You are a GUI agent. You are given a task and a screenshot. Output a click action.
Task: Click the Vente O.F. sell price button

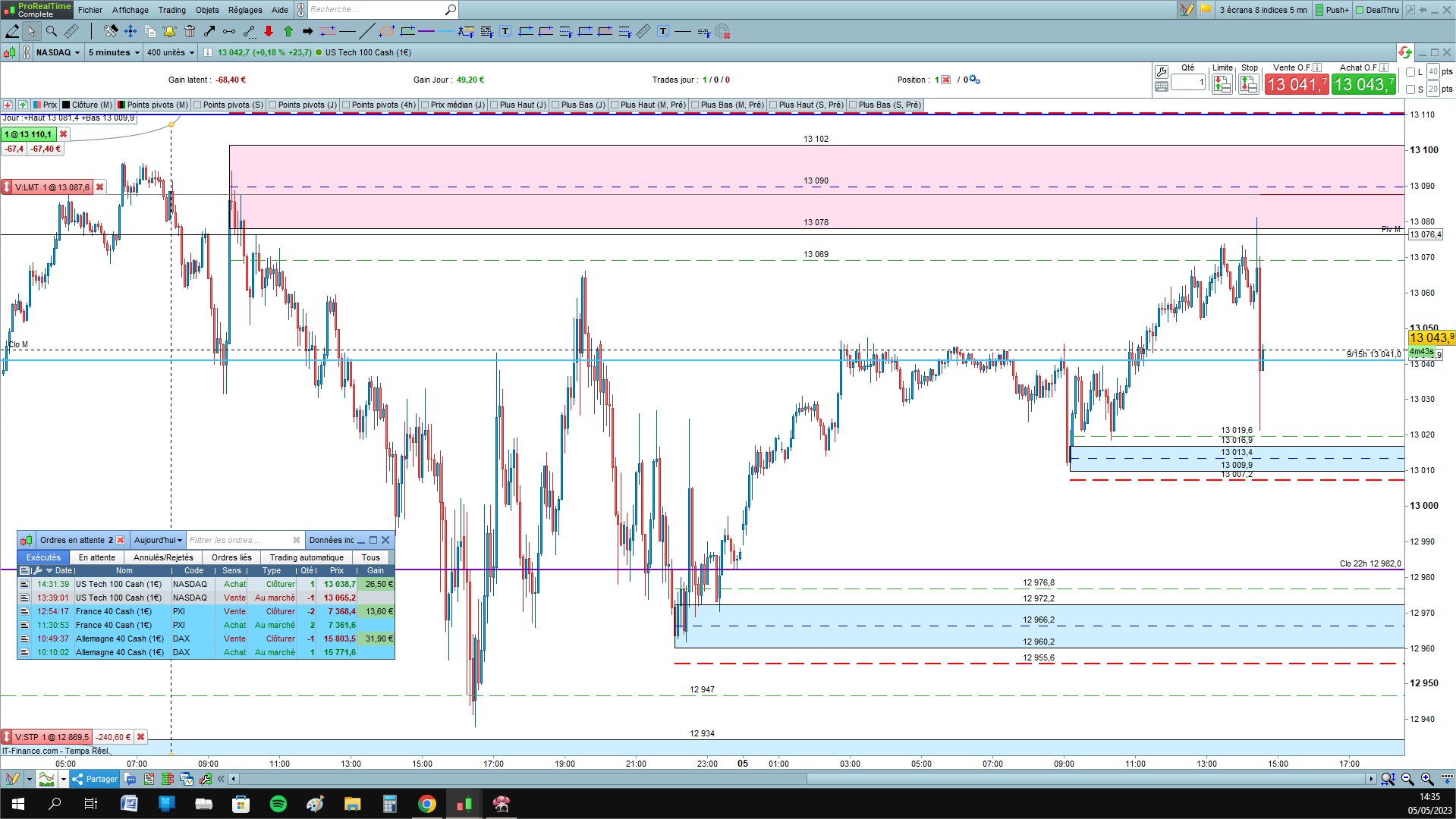click(1297, 84)
